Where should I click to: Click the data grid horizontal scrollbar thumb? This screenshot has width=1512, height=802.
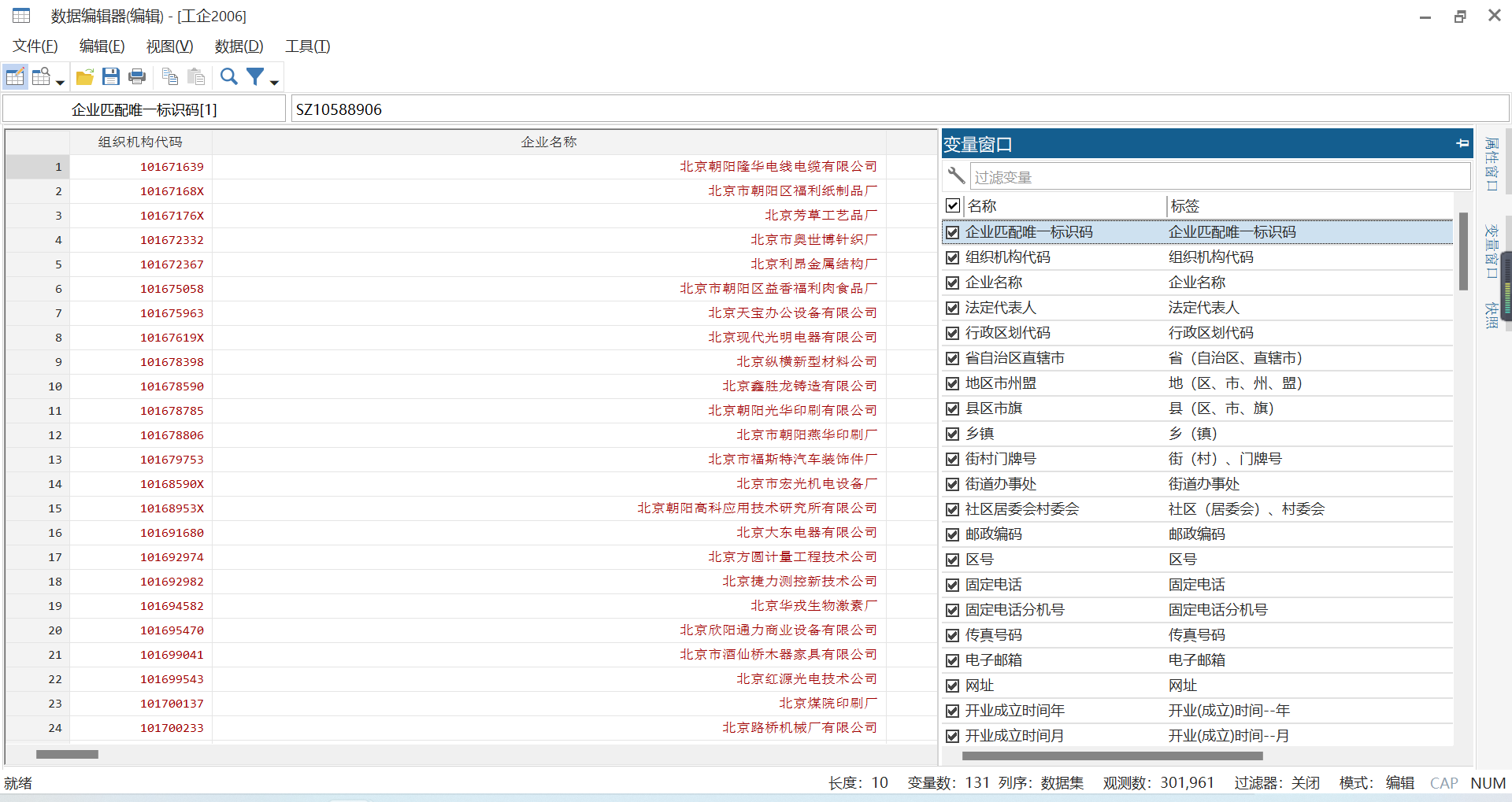(67, 754)
